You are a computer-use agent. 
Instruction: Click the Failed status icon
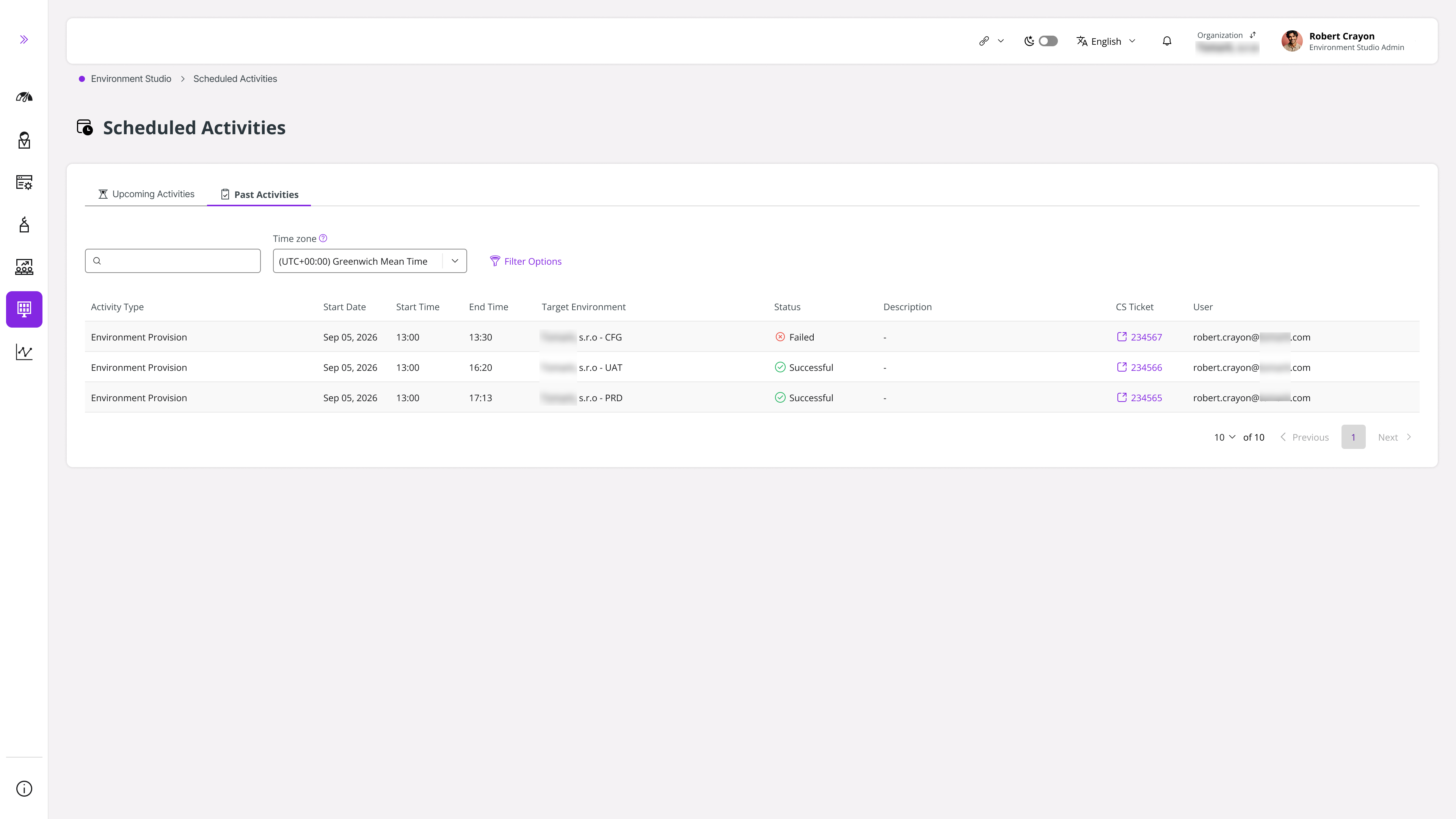780,337
